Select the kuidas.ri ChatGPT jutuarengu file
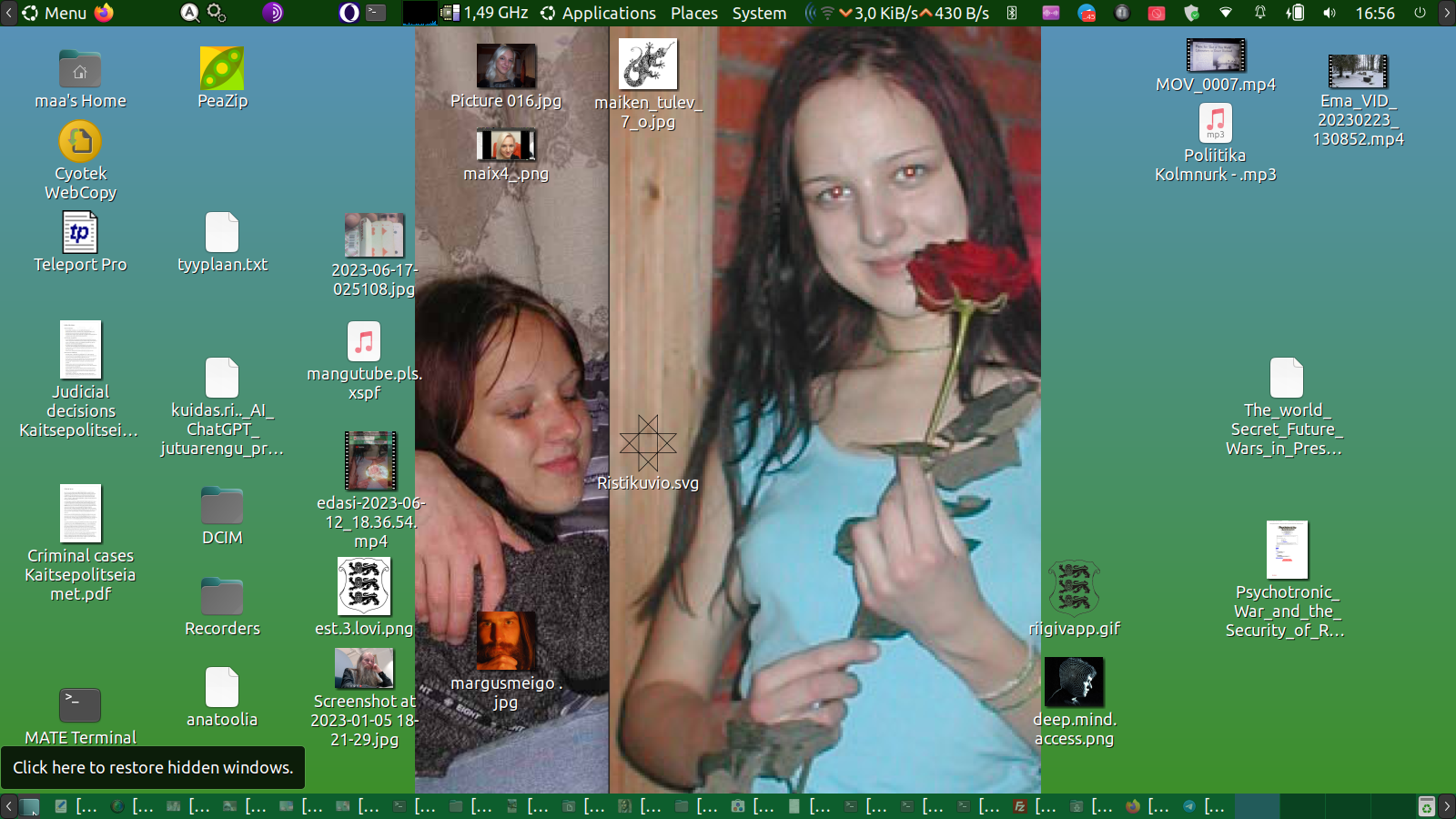This screenshot has width=1456, height=819. 222,379
